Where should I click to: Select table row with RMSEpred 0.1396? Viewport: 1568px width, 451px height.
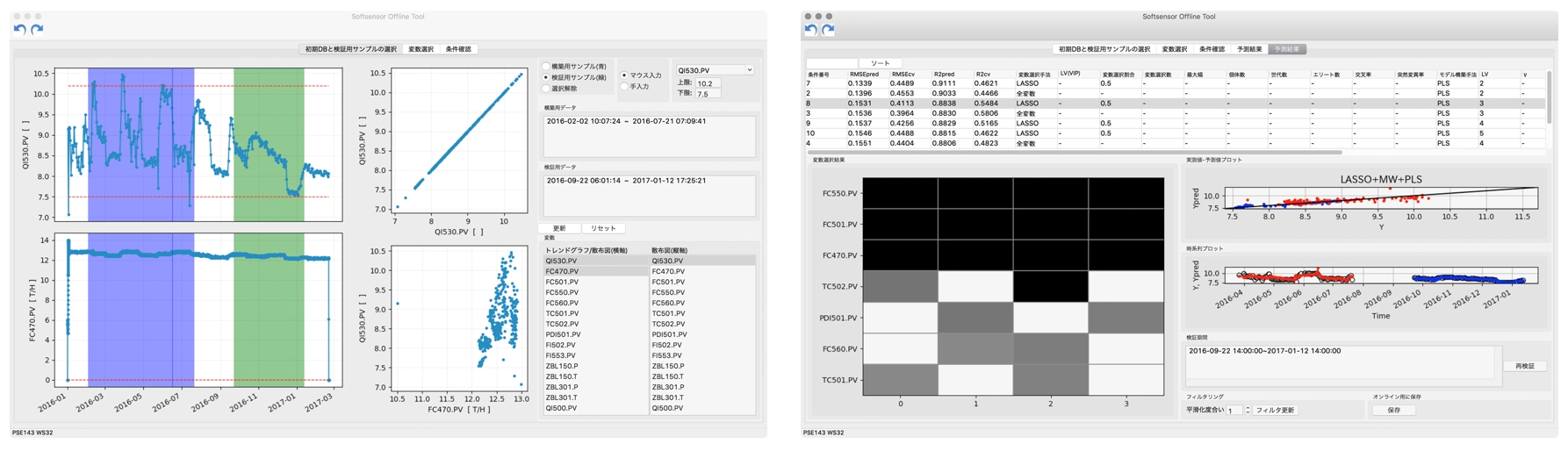tap(1175, 93)
